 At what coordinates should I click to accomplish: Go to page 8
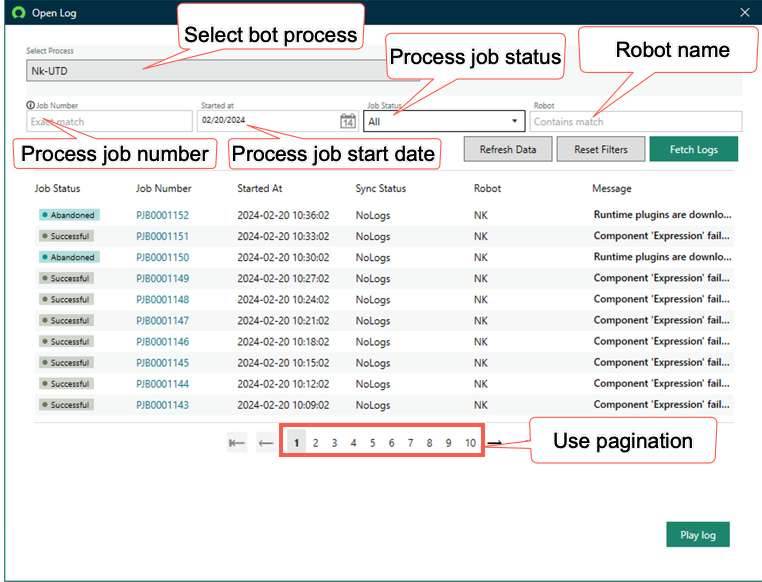pyautogui.click(x=429, y=443)
